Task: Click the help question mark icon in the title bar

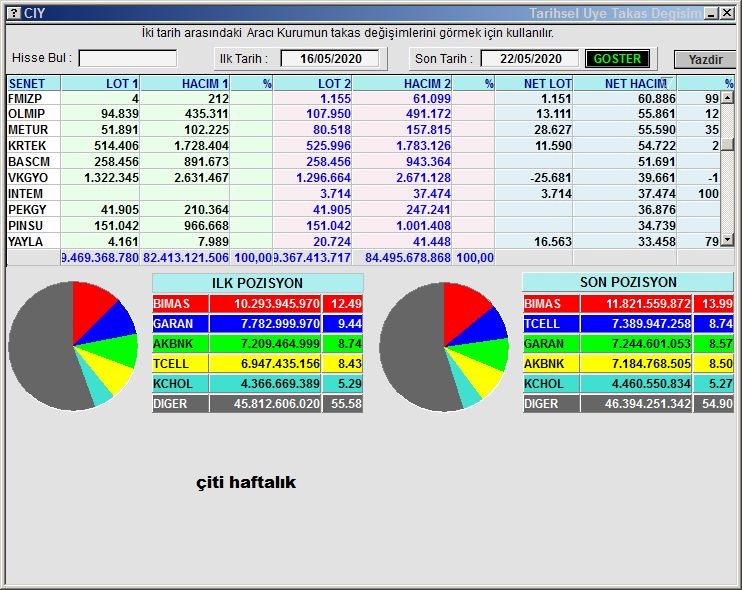Action: pos(15,13)
